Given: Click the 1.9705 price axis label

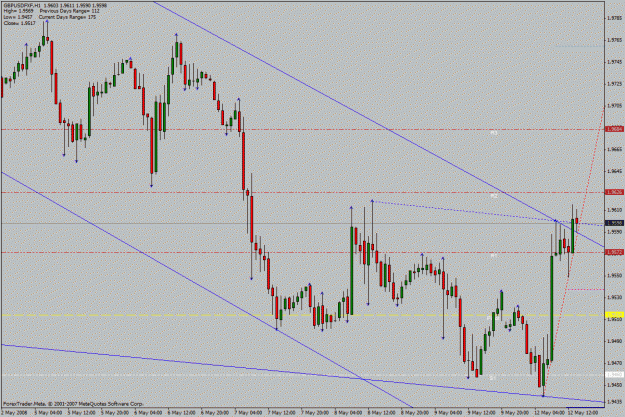Looking at the screenshot, I should click(x=614, y=106).
